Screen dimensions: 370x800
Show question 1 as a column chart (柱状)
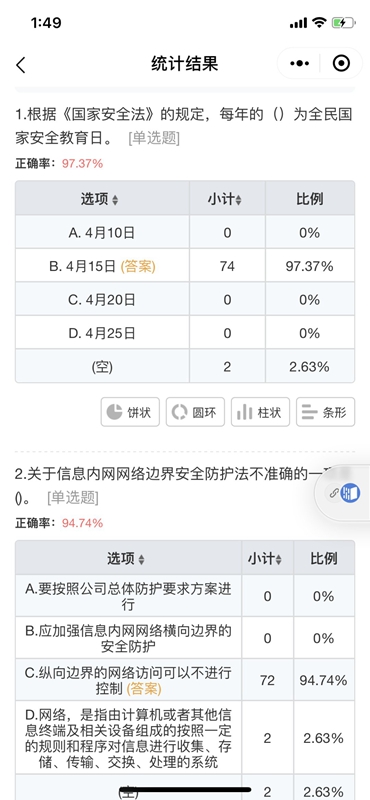click(x=260, y=412)
